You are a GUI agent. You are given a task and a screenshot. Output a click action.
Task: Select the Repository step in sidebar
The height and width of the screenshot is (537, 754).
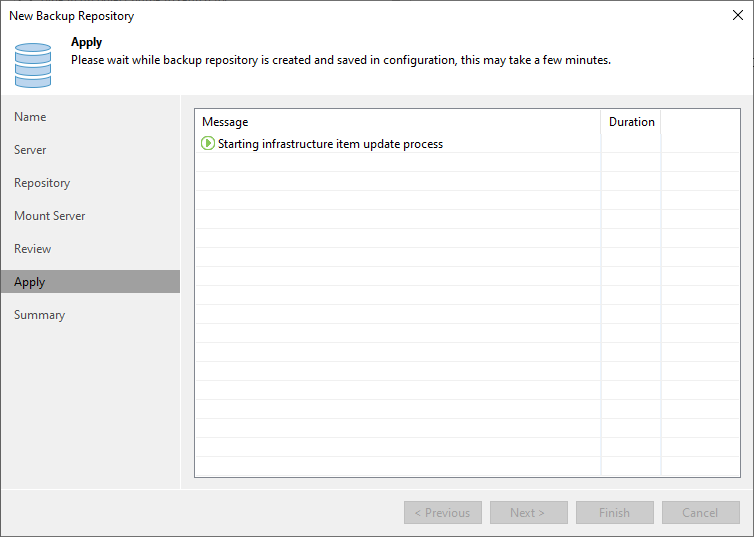point(42,183)
